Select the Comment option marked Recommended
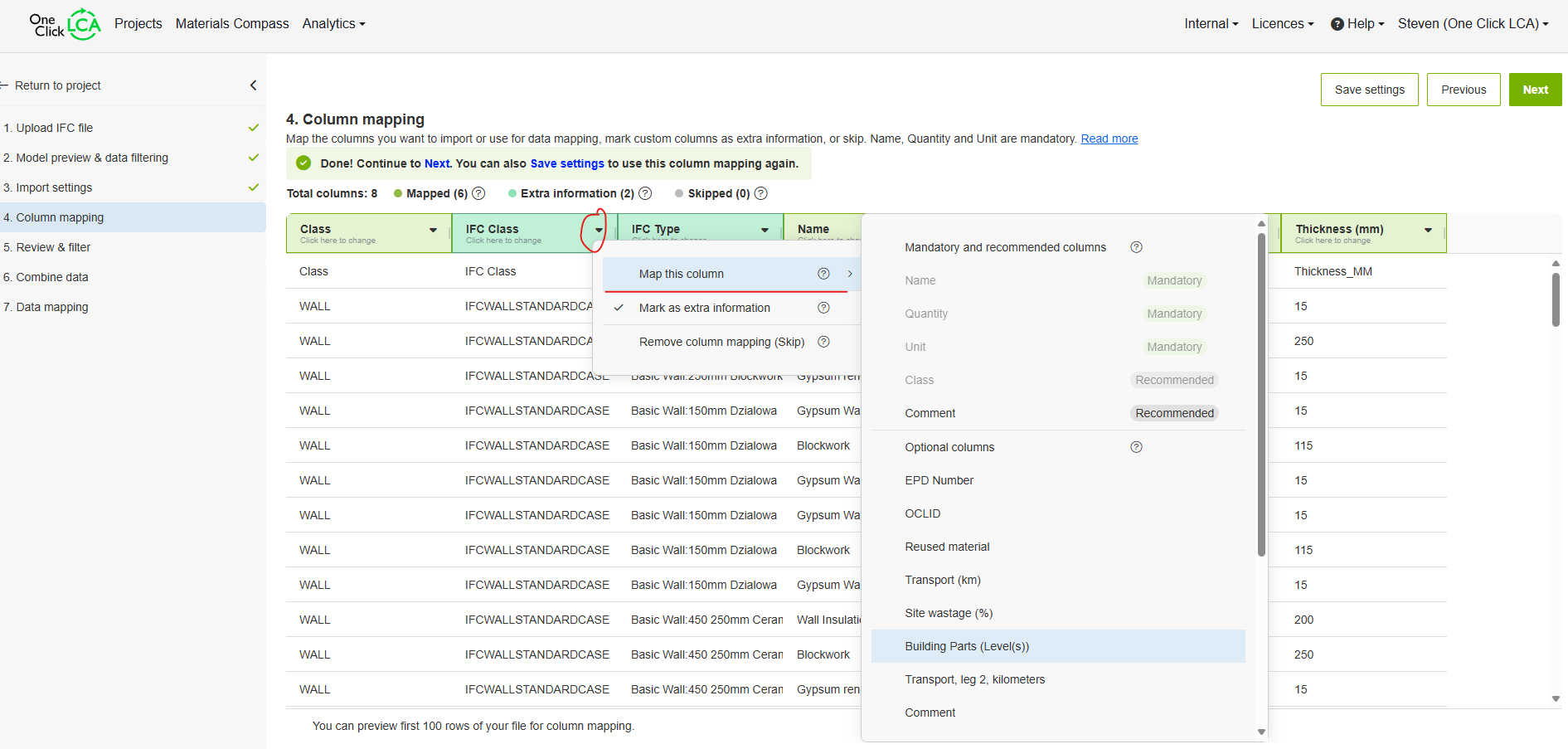The image size is (1568, 749). click(1058, 413)
